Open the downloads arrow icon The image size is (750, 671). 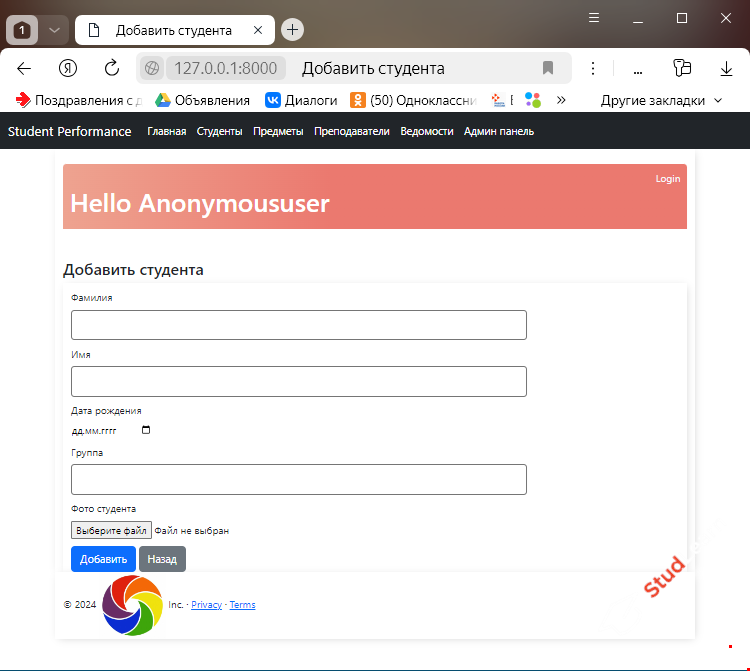point(726,68)
